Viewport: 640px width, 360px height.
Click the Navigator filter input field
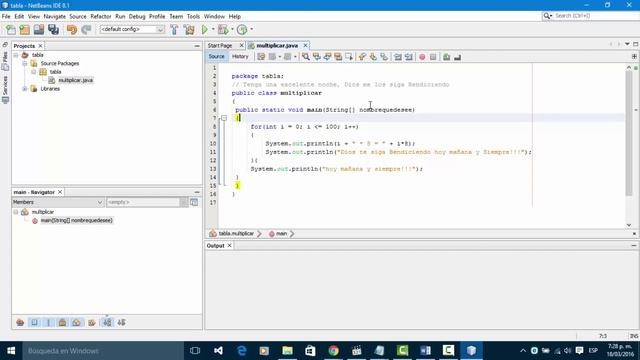[143, 202]
